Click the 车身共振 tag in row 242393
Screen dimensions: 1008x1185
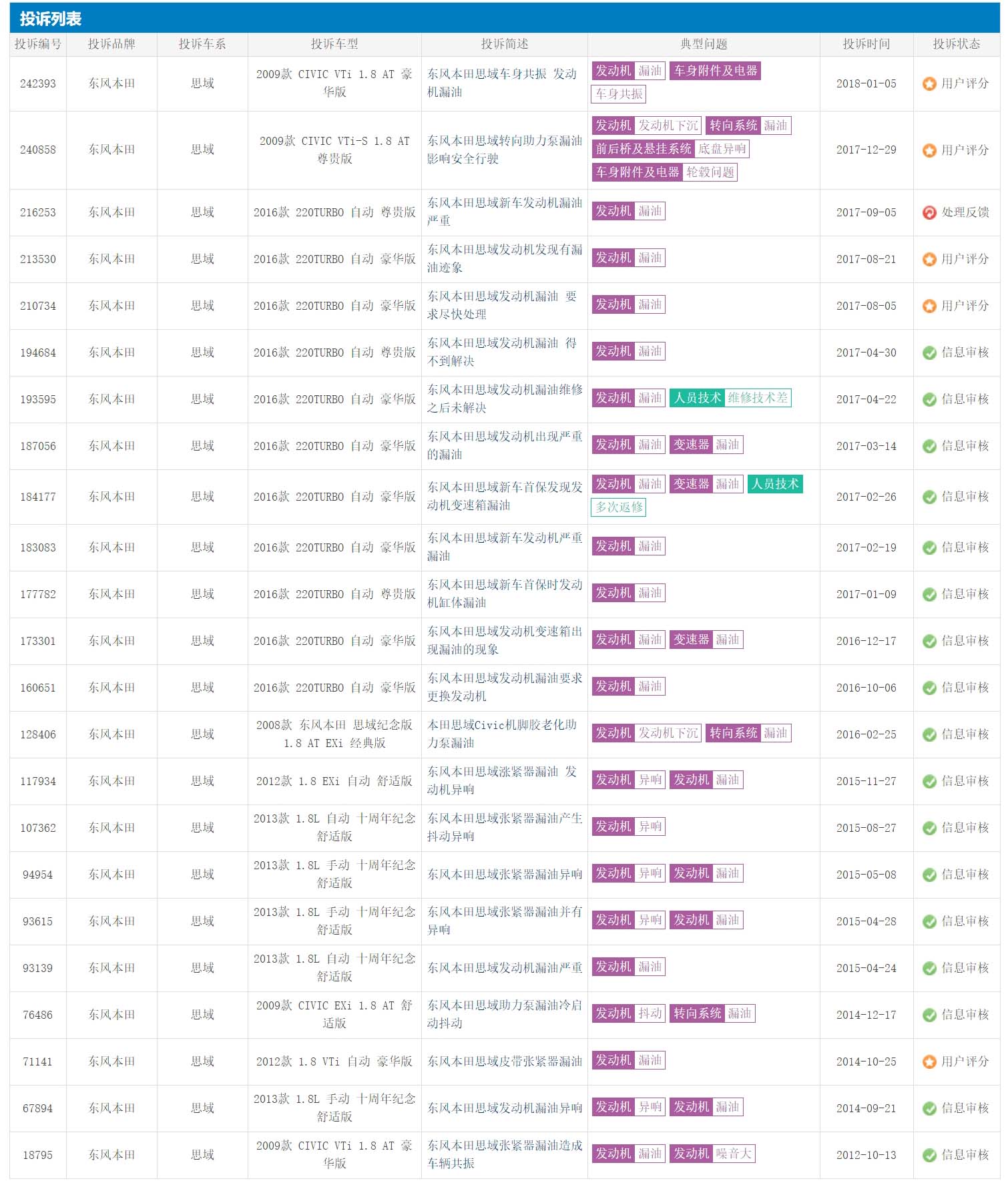619,94
